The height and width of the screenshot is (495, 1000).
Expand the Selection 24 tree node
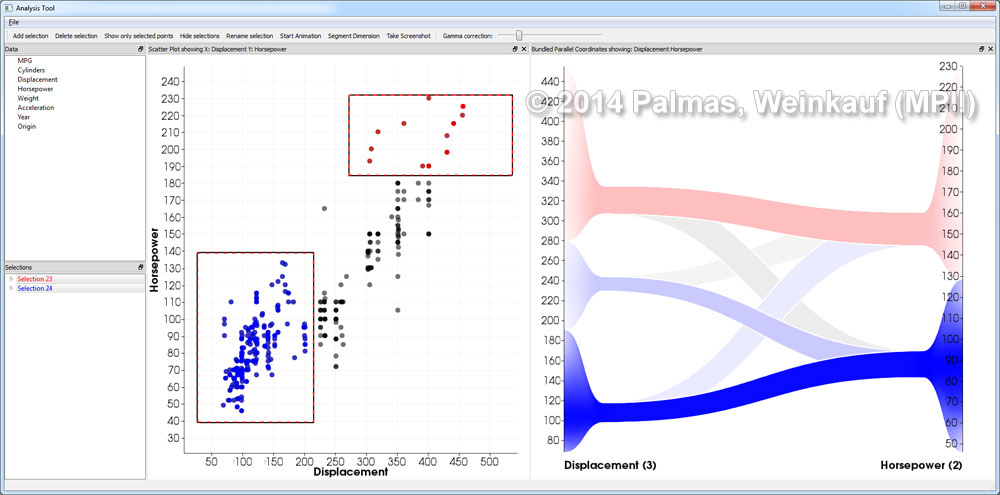pyautogui.click(x=11, y=288)
